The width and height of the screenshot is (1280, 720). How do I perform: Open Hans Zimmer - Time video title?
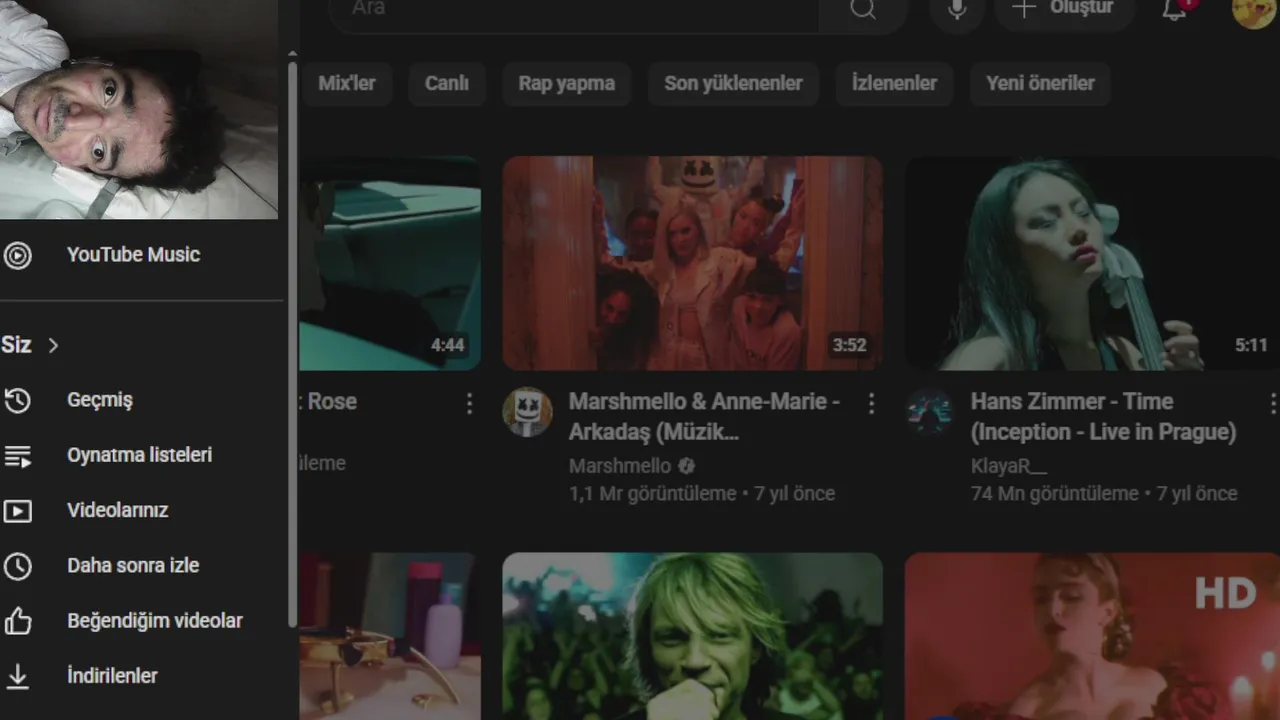1104,416
